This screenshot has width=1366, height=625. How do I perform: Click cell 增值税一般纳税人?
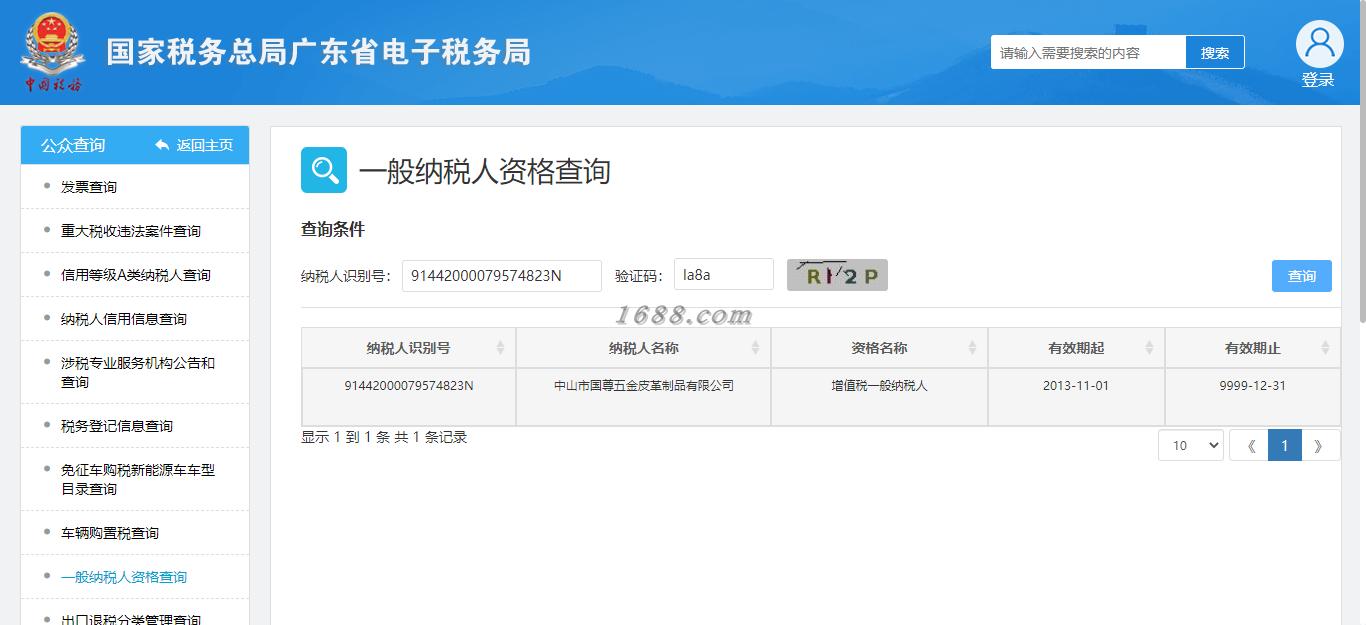(879, 385)
